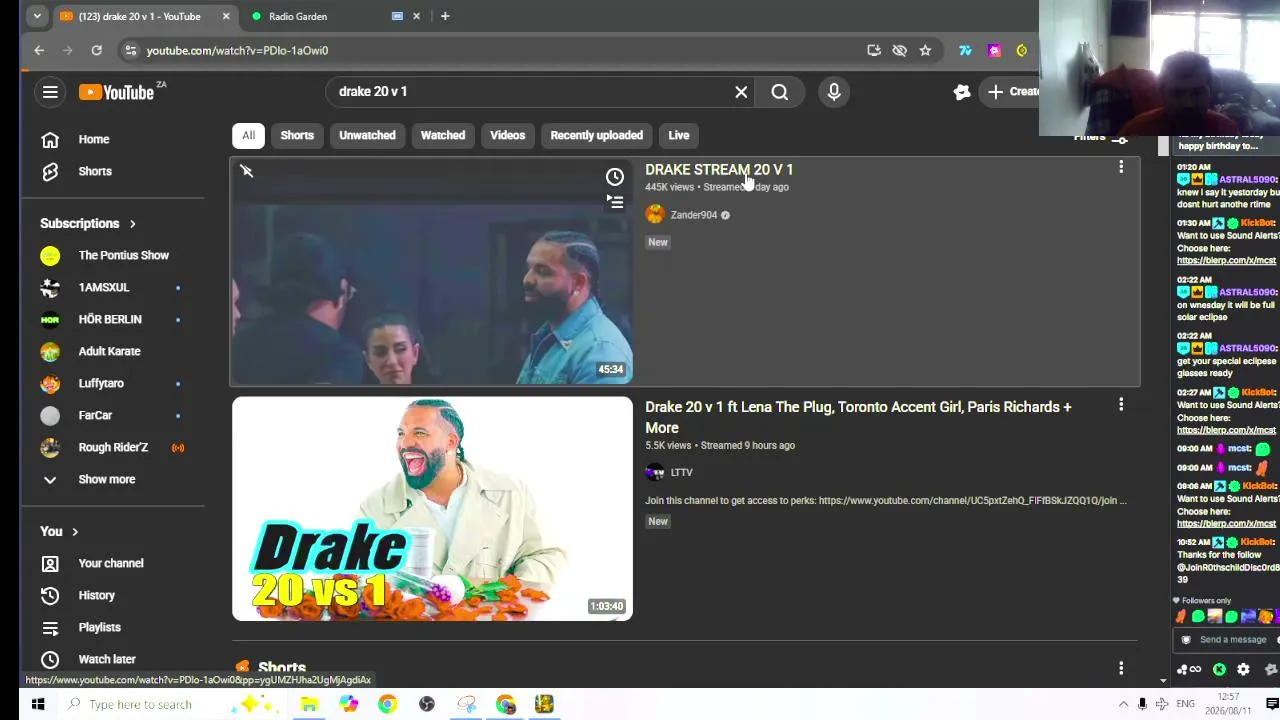This screenshot has width=1280, height=720.
Task: Open more options for DRAKE STREAM video
Action: (x=1121, y=168)
